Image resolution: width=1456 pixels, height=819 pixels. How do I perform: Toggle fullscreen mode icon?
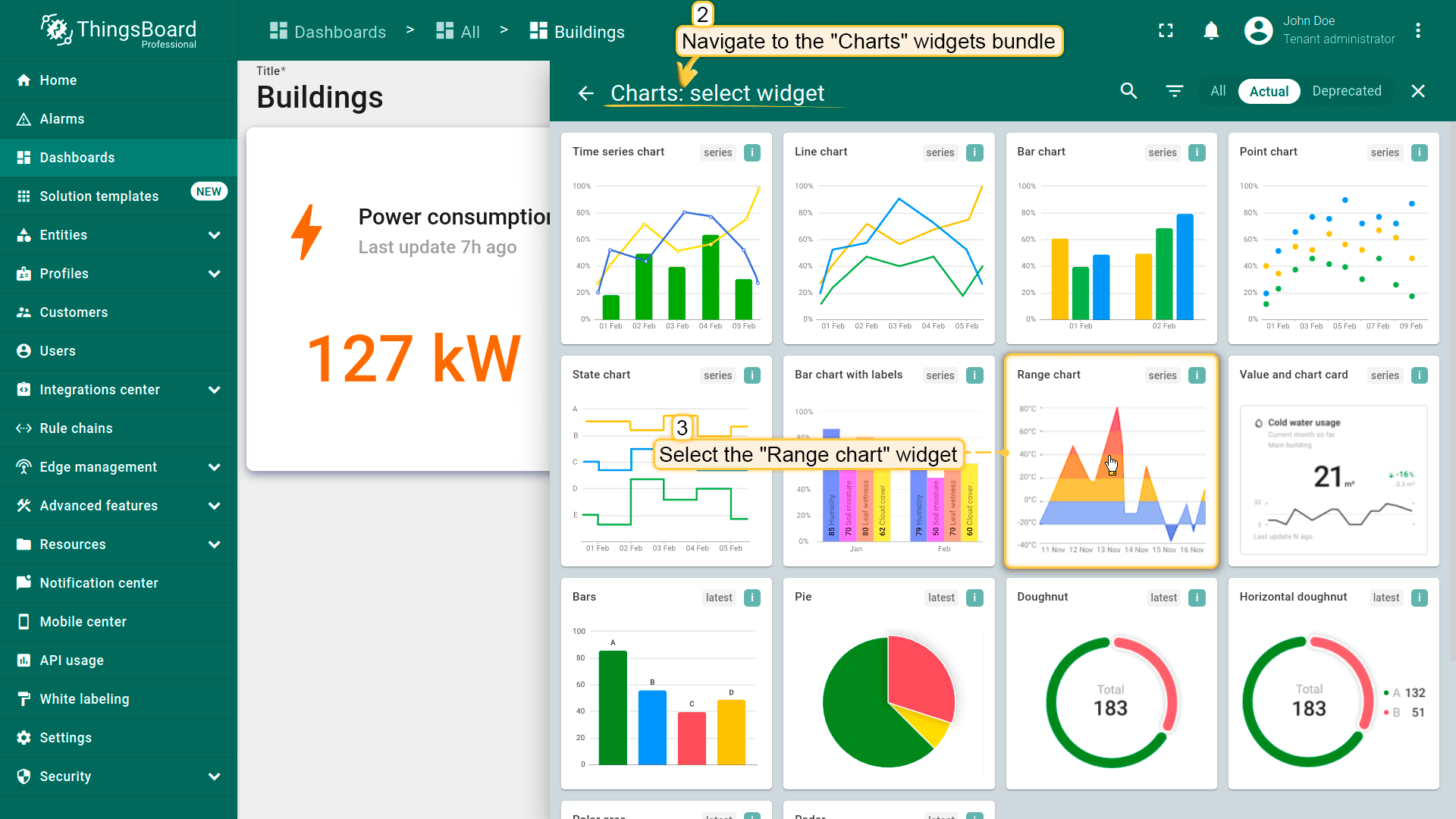(x=1166, y=30)
